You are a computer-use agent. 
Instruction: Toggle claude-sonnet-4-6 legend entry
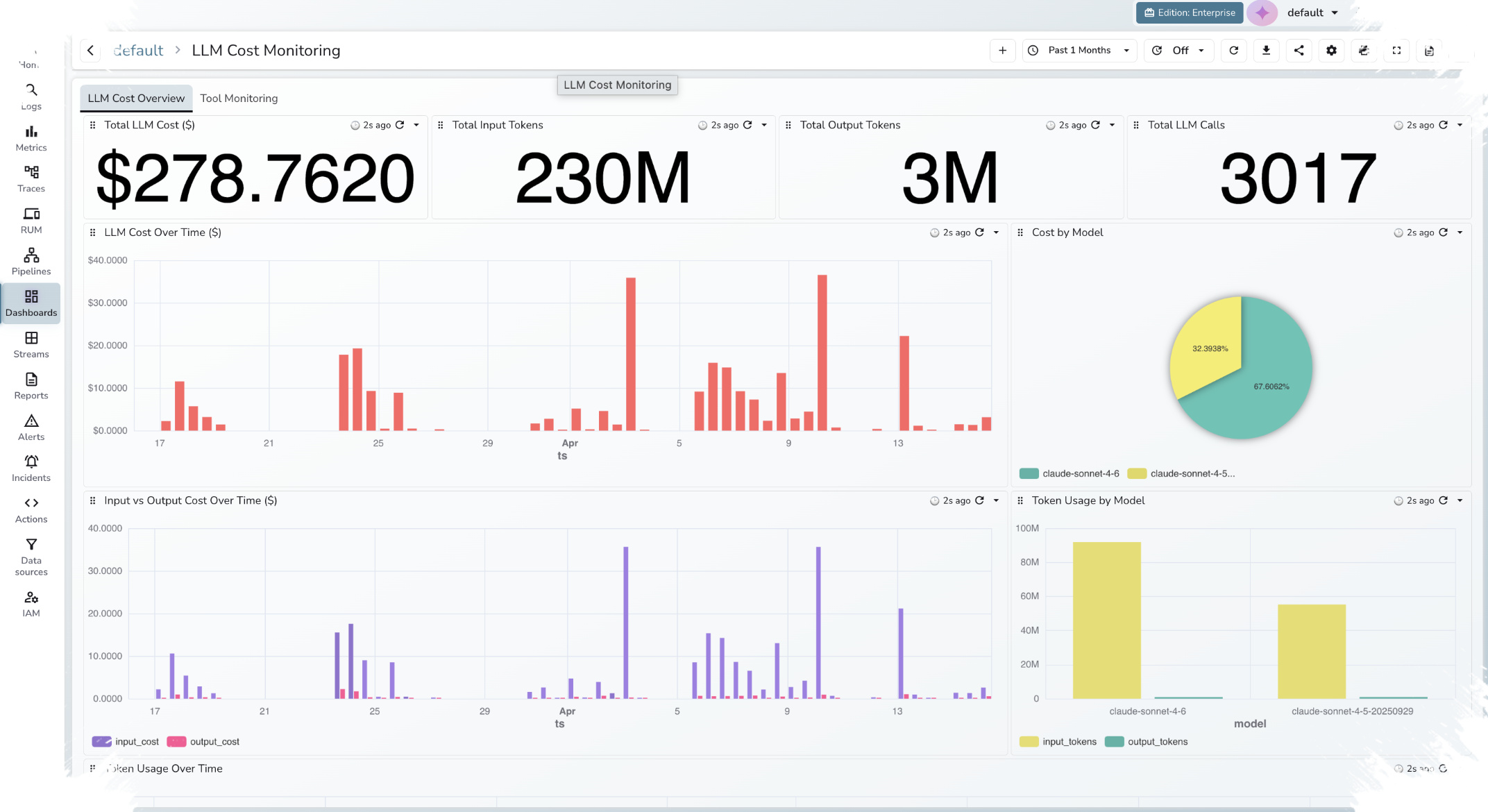tap(1069, 473)
